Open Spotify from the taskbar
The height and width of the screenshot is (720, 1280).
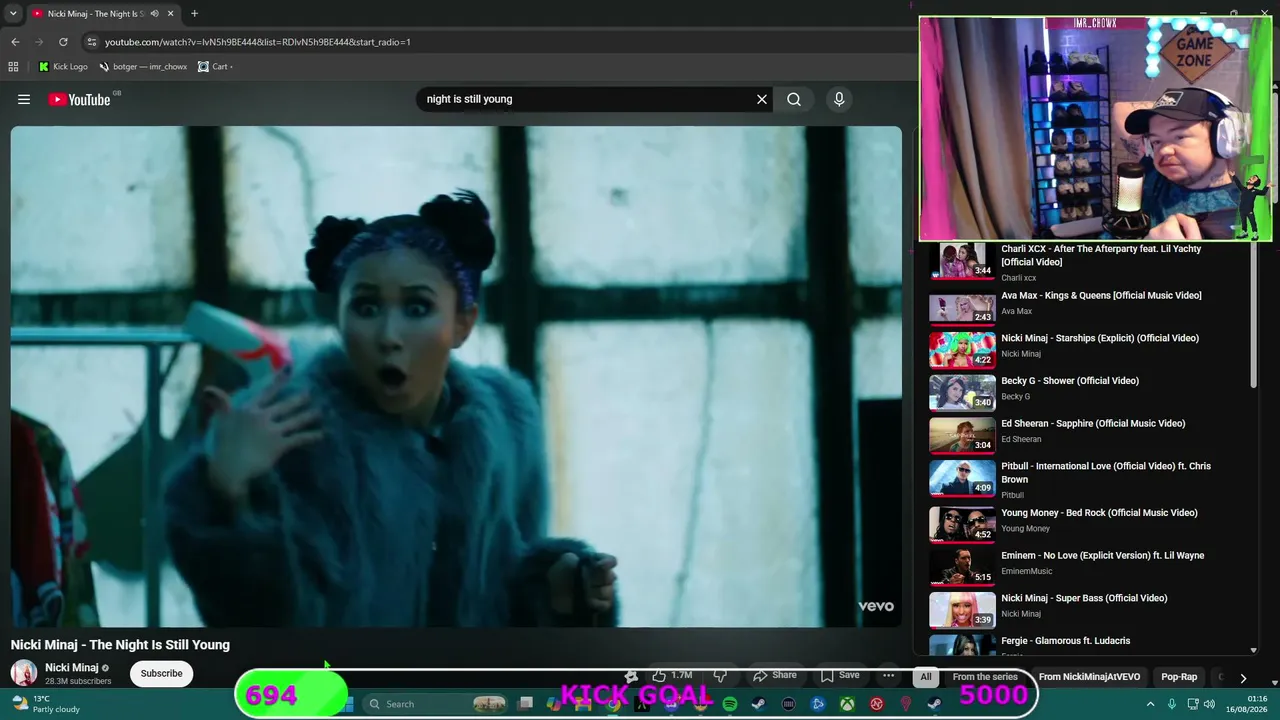(730, 704)
